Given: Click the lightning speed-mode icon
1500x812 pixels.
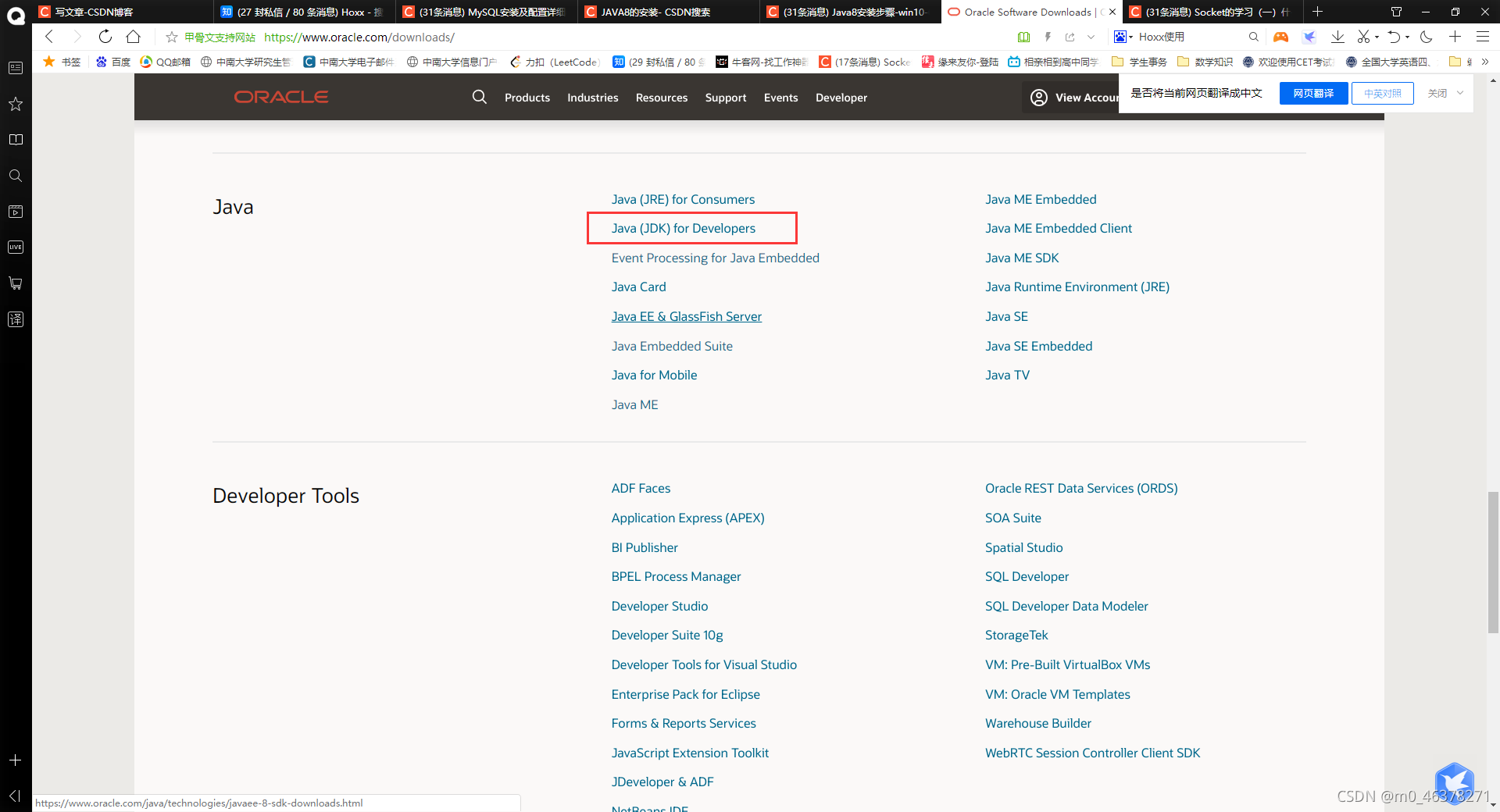Looking at the screenshot, I should 1048,37.
